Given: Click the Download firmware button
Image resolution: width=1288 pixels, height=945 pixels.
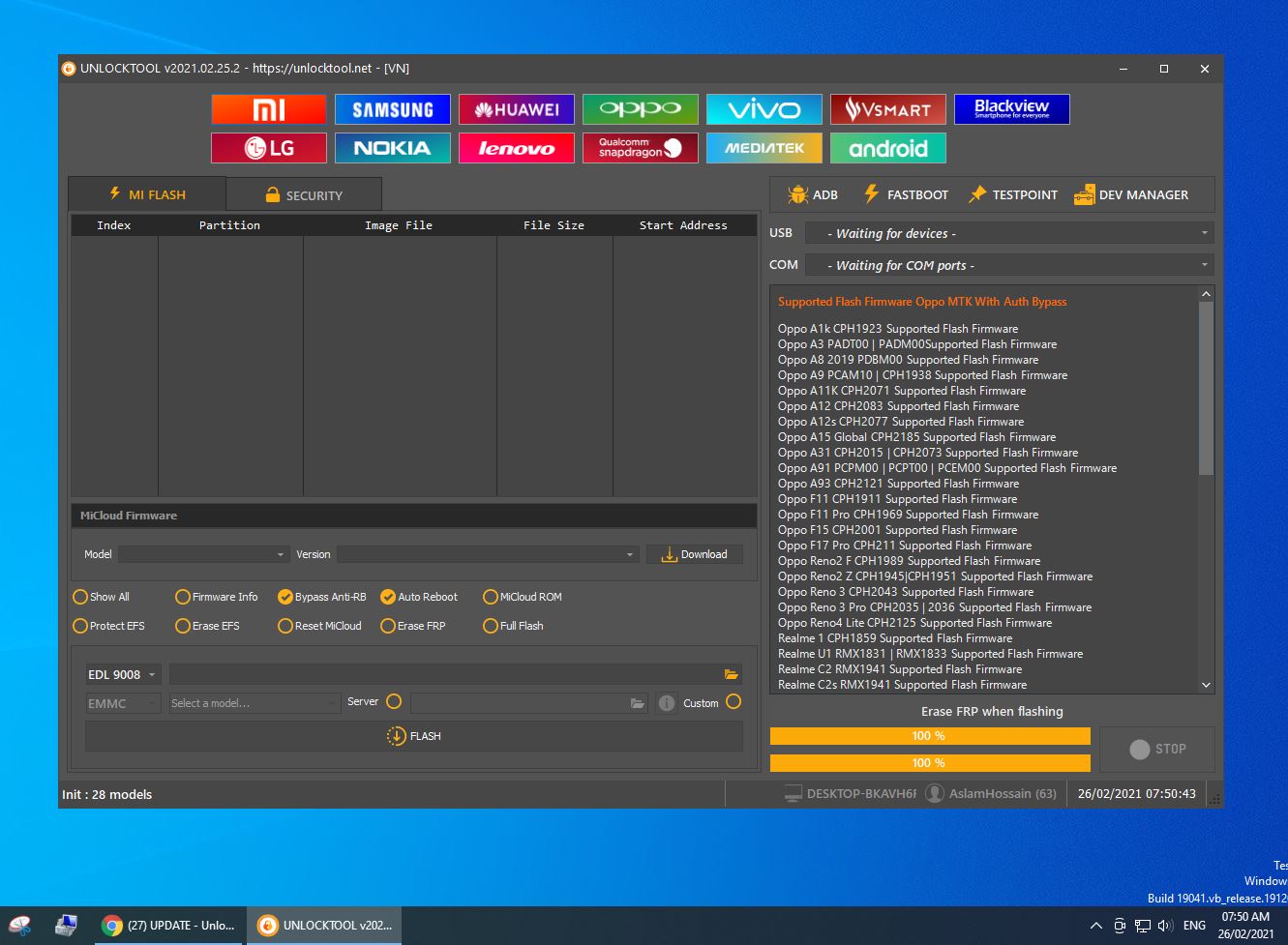Looking at the screenshot, I should coord(695,554).
